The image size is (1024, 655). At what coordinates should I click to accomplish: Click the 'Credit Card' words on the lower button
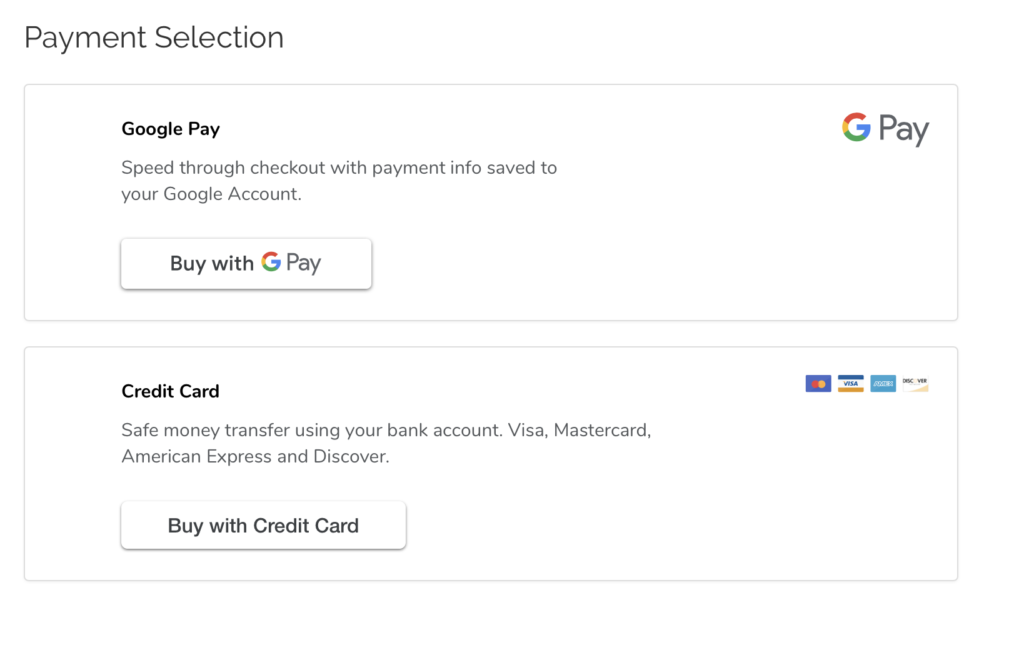click(306, 526)
